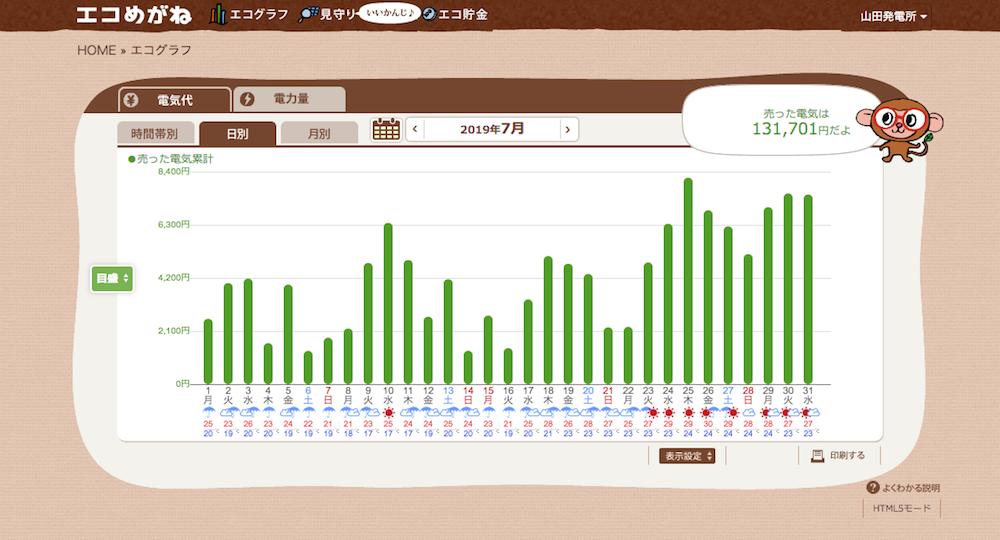This screenshot has width=1000, height=540.
Task: Click the monkey mascot character
Action: [x=899, y=129]
